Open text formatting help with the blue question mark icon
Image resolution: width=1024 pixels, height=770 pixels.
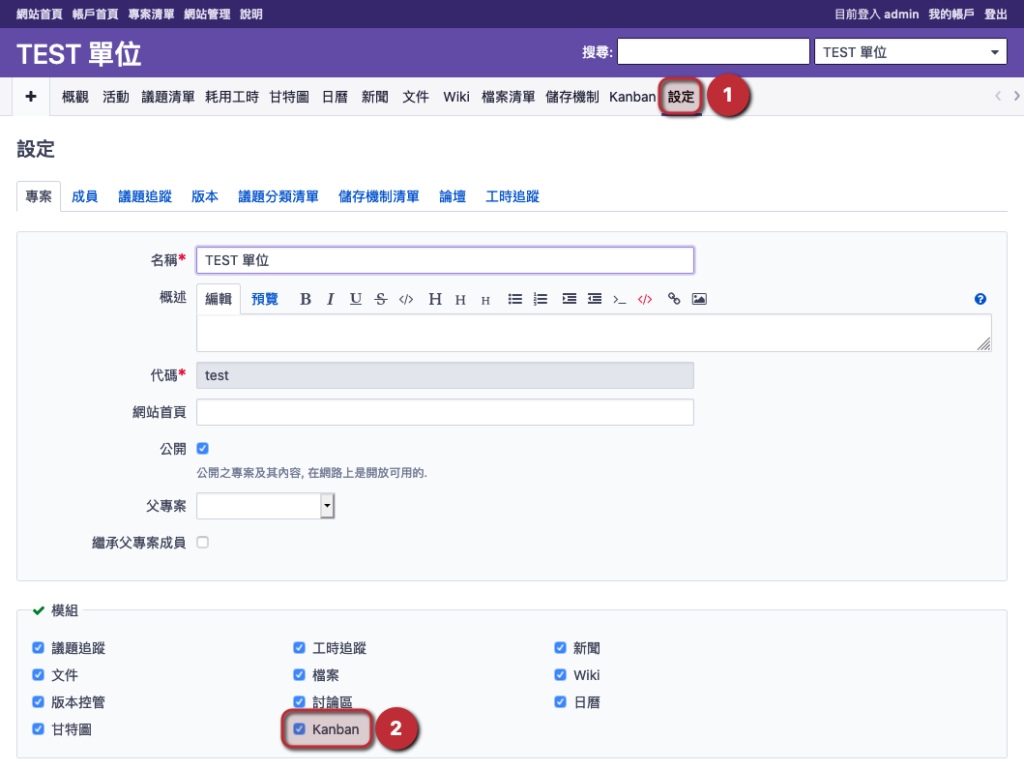point(980,299)
